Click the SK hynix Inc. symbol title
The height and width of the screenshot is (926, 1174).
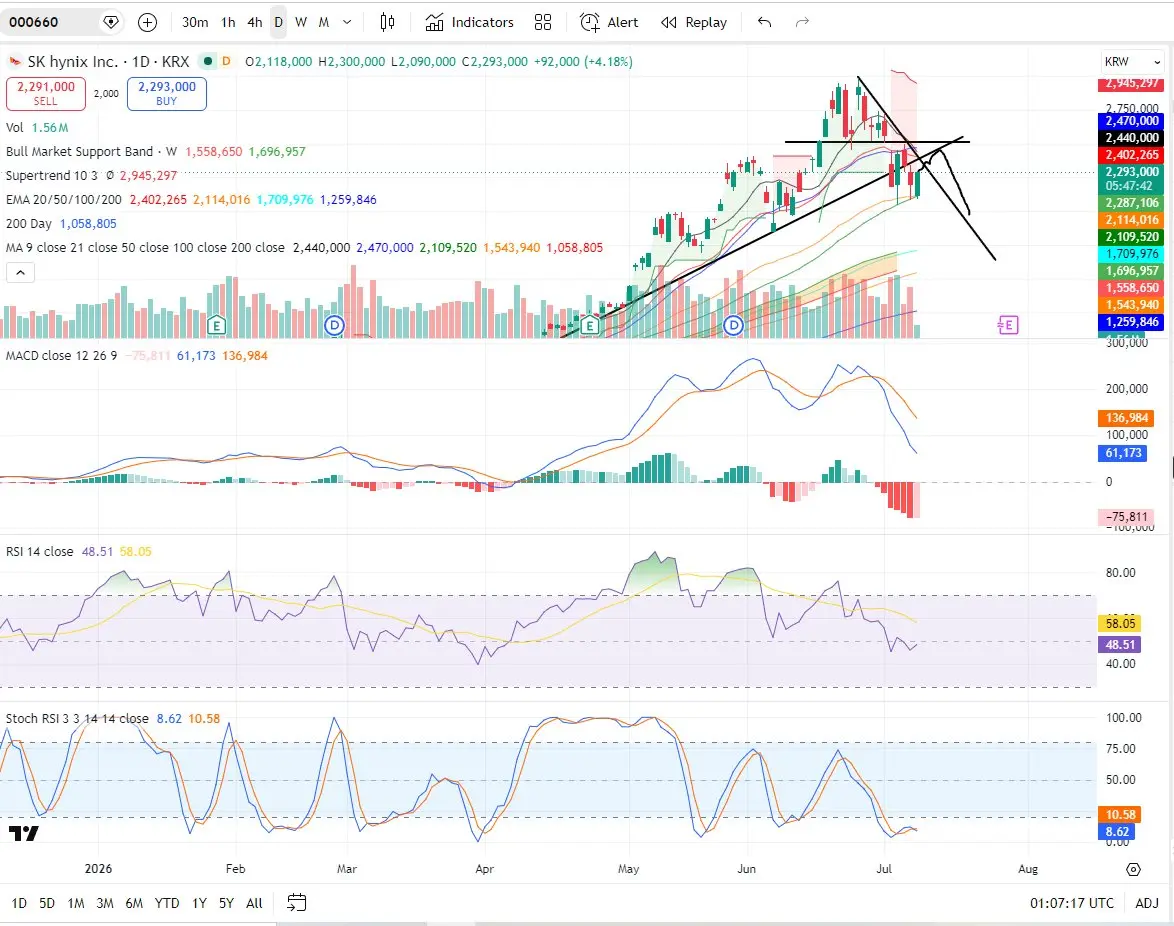pyautogui.click(x=73, y=61)
